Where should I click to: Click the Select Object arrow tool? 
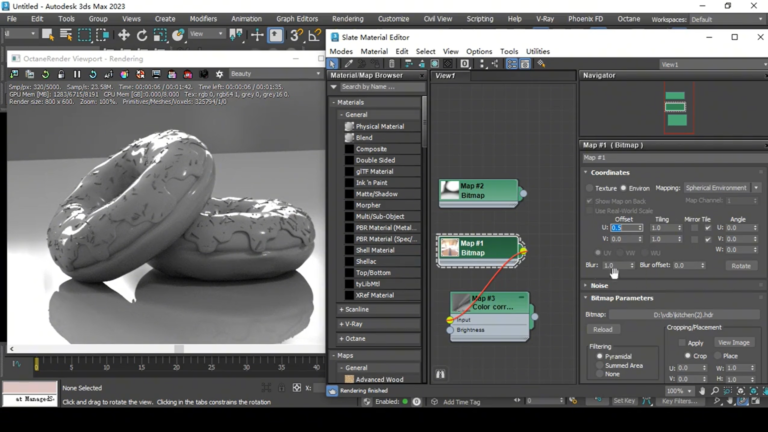[x=48, y=35]
